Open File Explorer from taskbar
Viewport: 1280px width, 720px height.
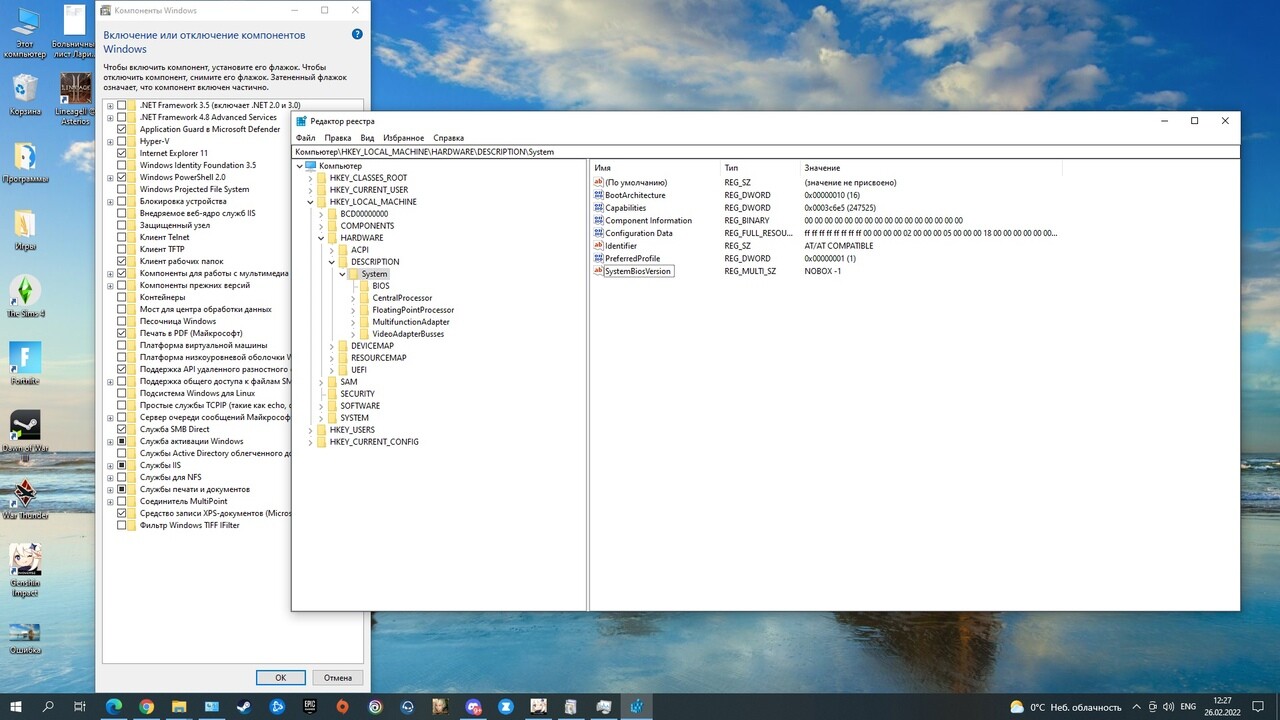coord(179,706)
